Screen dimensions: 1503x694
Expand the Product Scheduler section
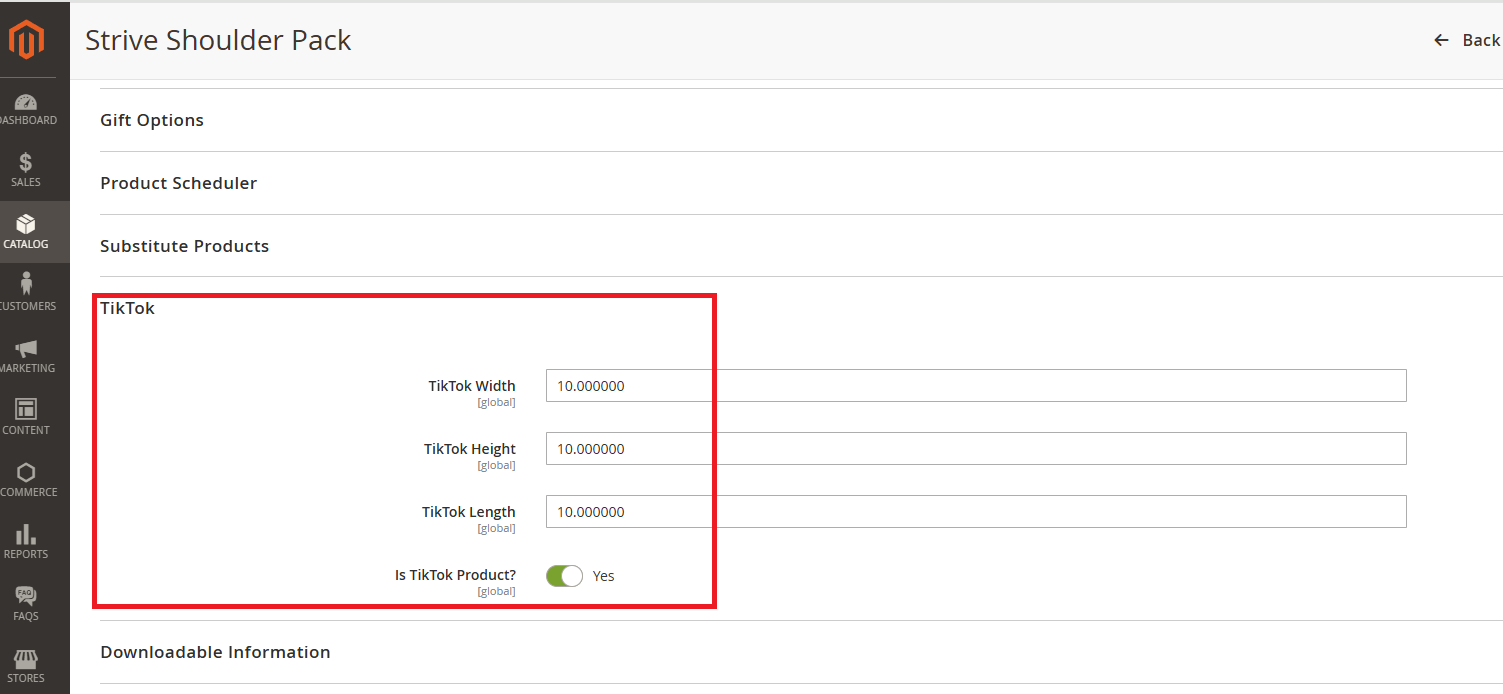[x=179, y=183]
